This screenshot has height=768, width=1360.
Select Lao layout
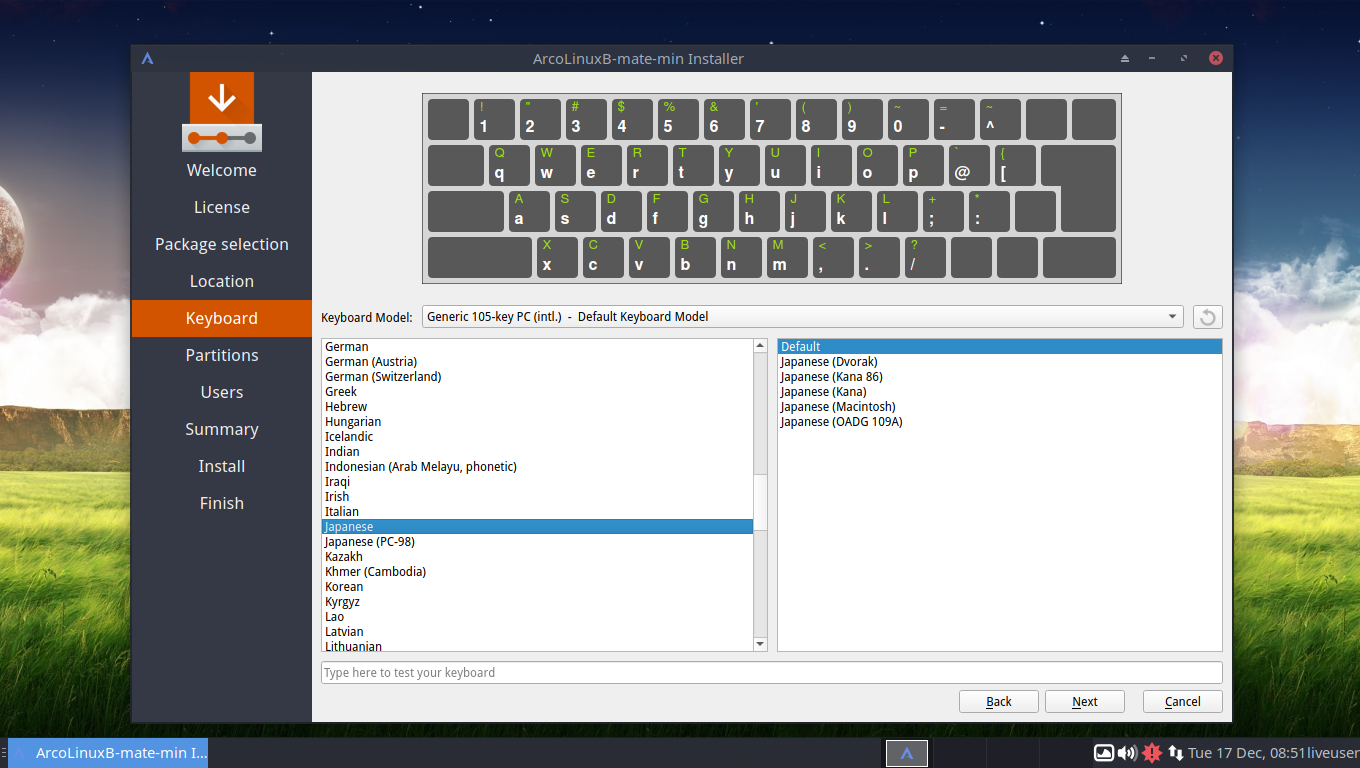(x=537, y=617)
